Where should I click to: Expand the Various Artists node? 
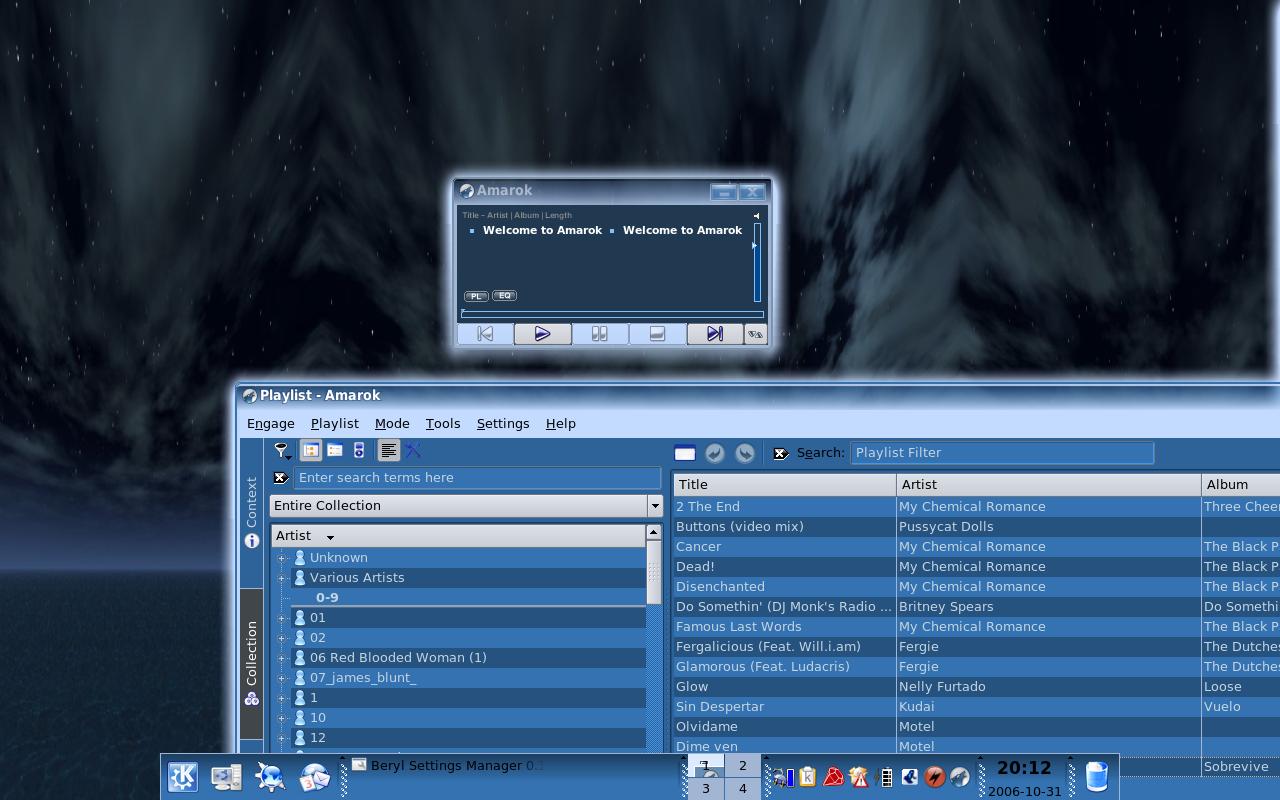tap(282, 578)
